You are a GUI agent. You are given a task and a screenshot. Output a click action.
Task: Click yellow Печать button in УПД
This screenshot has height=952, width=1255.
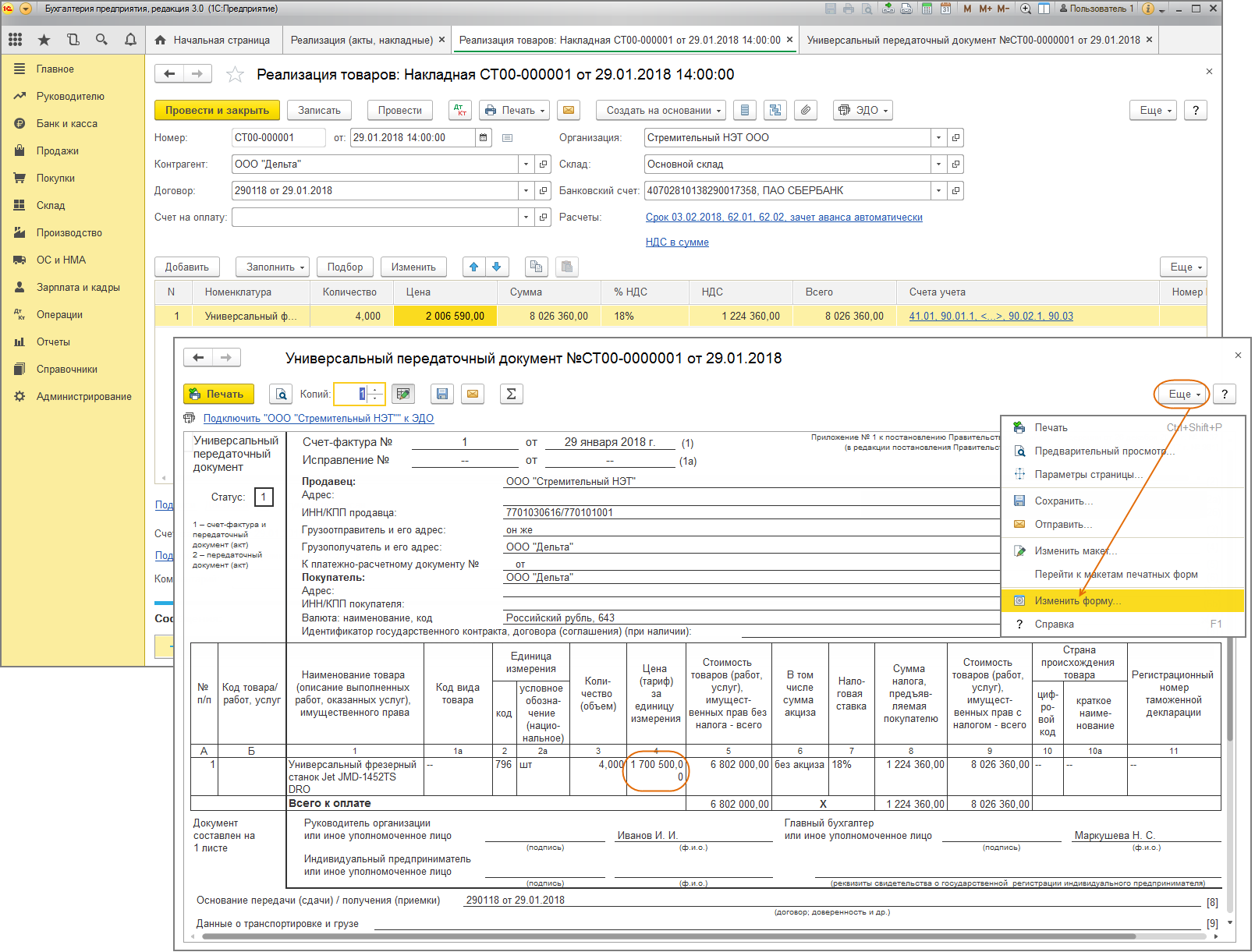pyautogui.click(x=218, y=395)
